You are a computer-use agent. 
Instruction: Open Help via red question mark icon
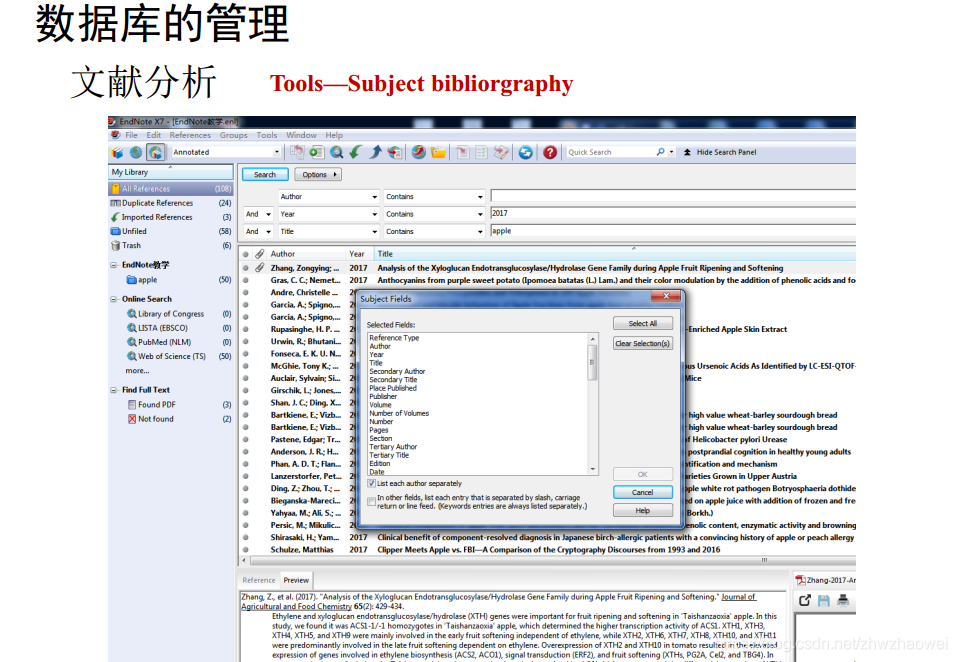(550, 153)
